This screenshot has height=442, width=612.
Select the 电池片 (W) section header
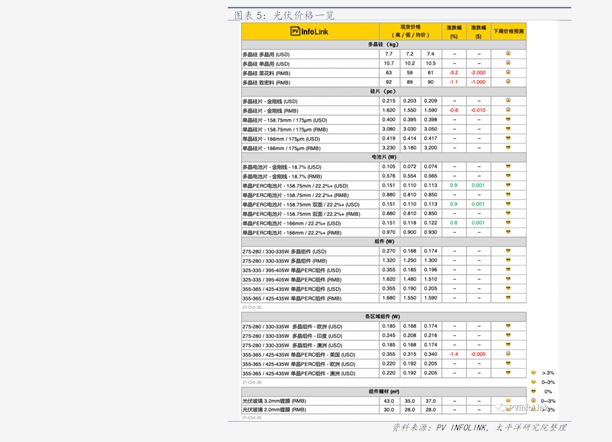[384, 157]
